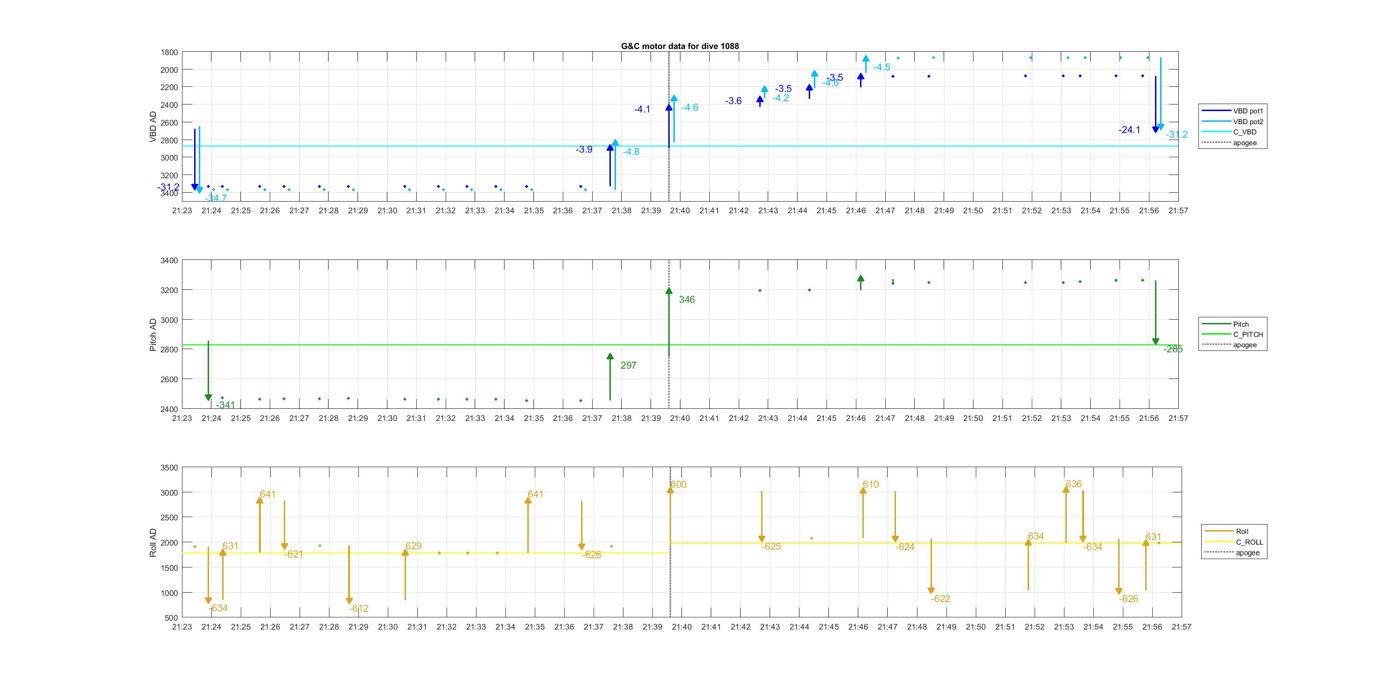
Task: Click the "-624" roll data label
Action: pos(905,547)
